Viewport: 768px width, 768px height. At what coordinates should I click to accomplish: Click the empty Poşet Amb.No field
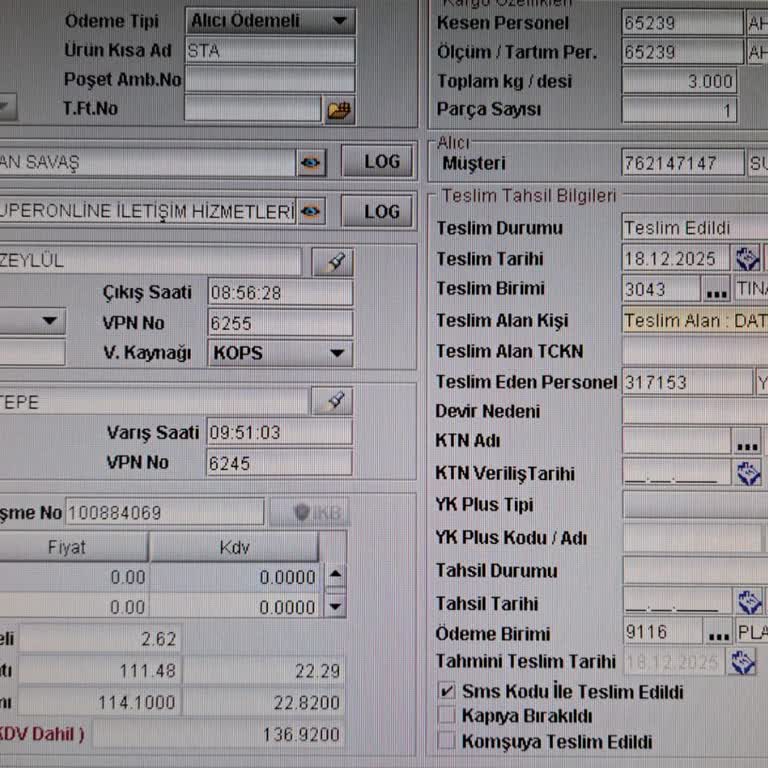[270, 79]
